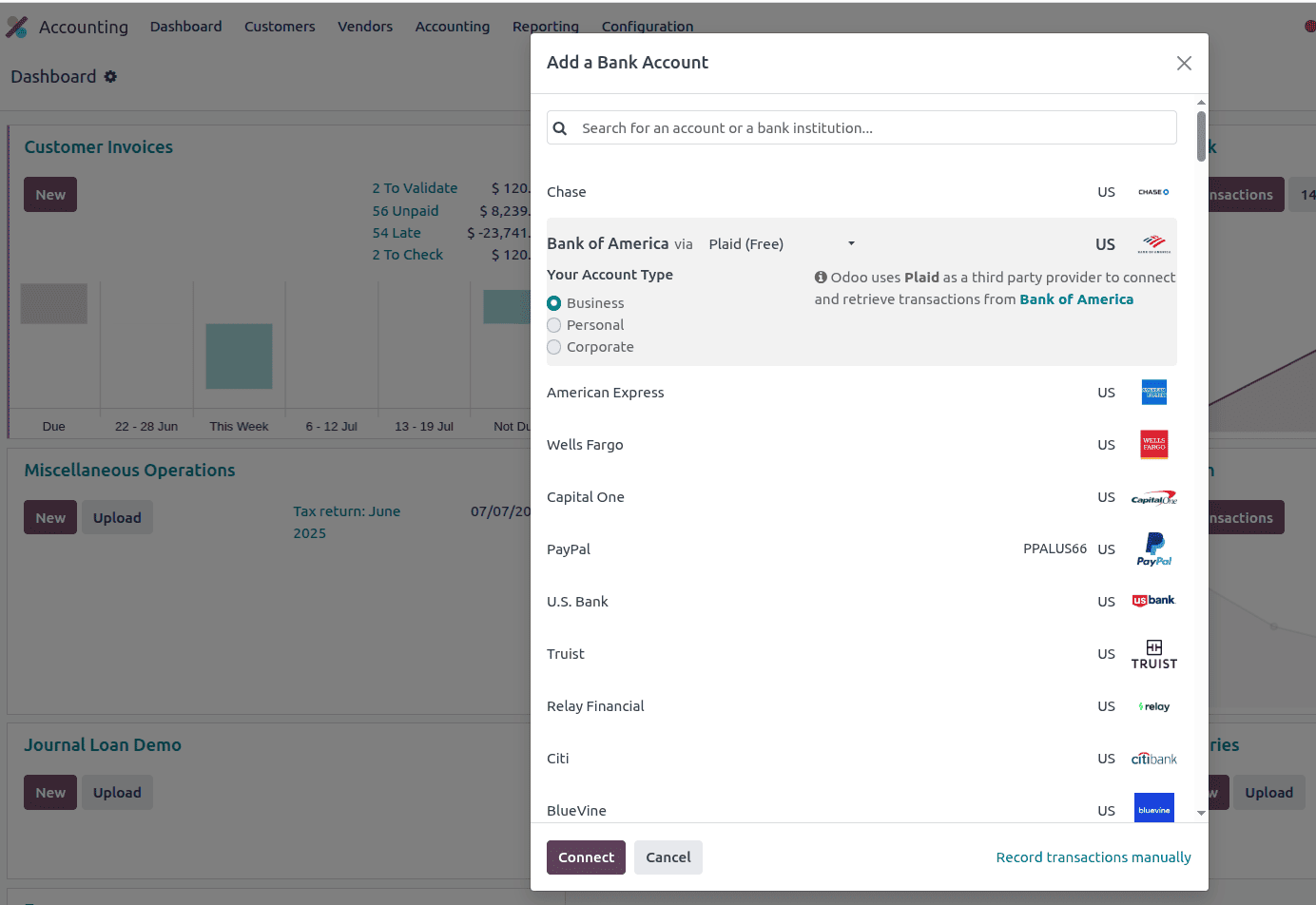Click Record transactions manually link

(1093, 857)
